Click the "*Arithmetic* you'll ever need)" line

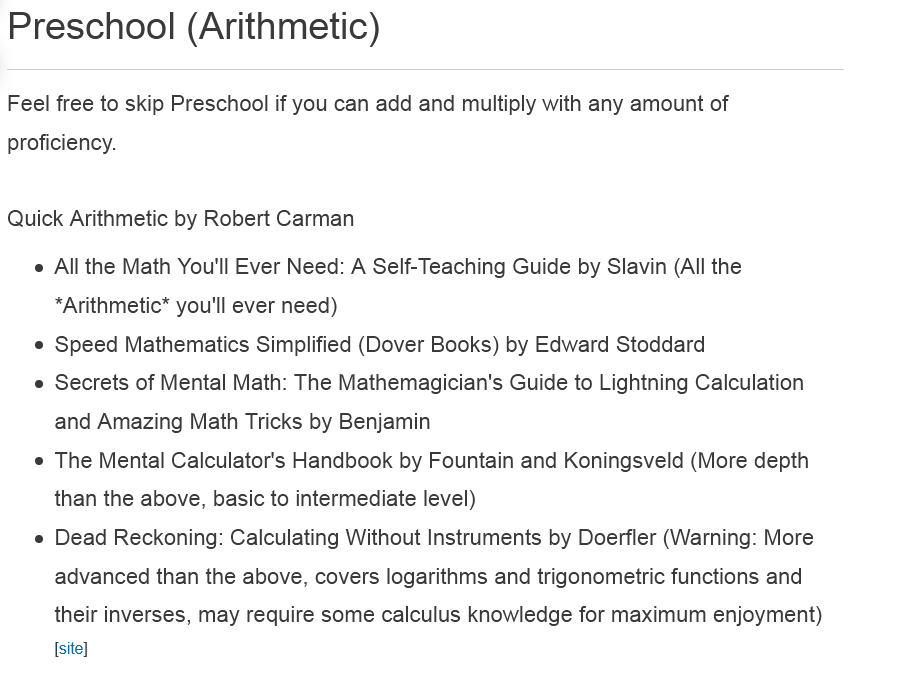coord(196,305)
